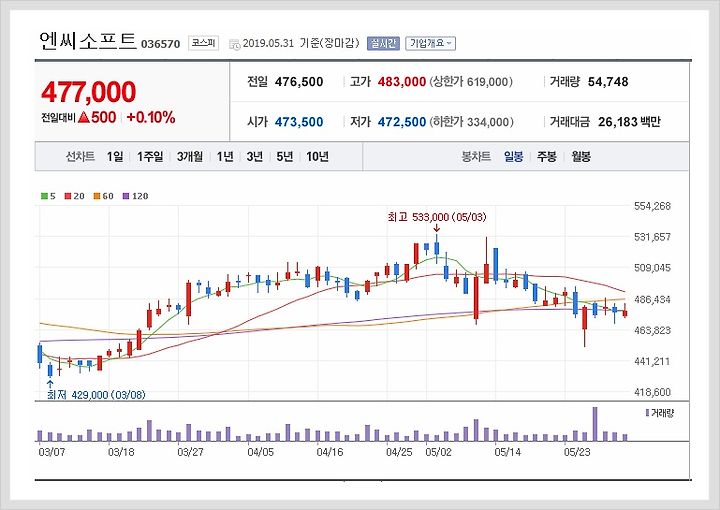Click the 03/07 date axis label
This screenshot has height=510, width=720.
point(52,452)
